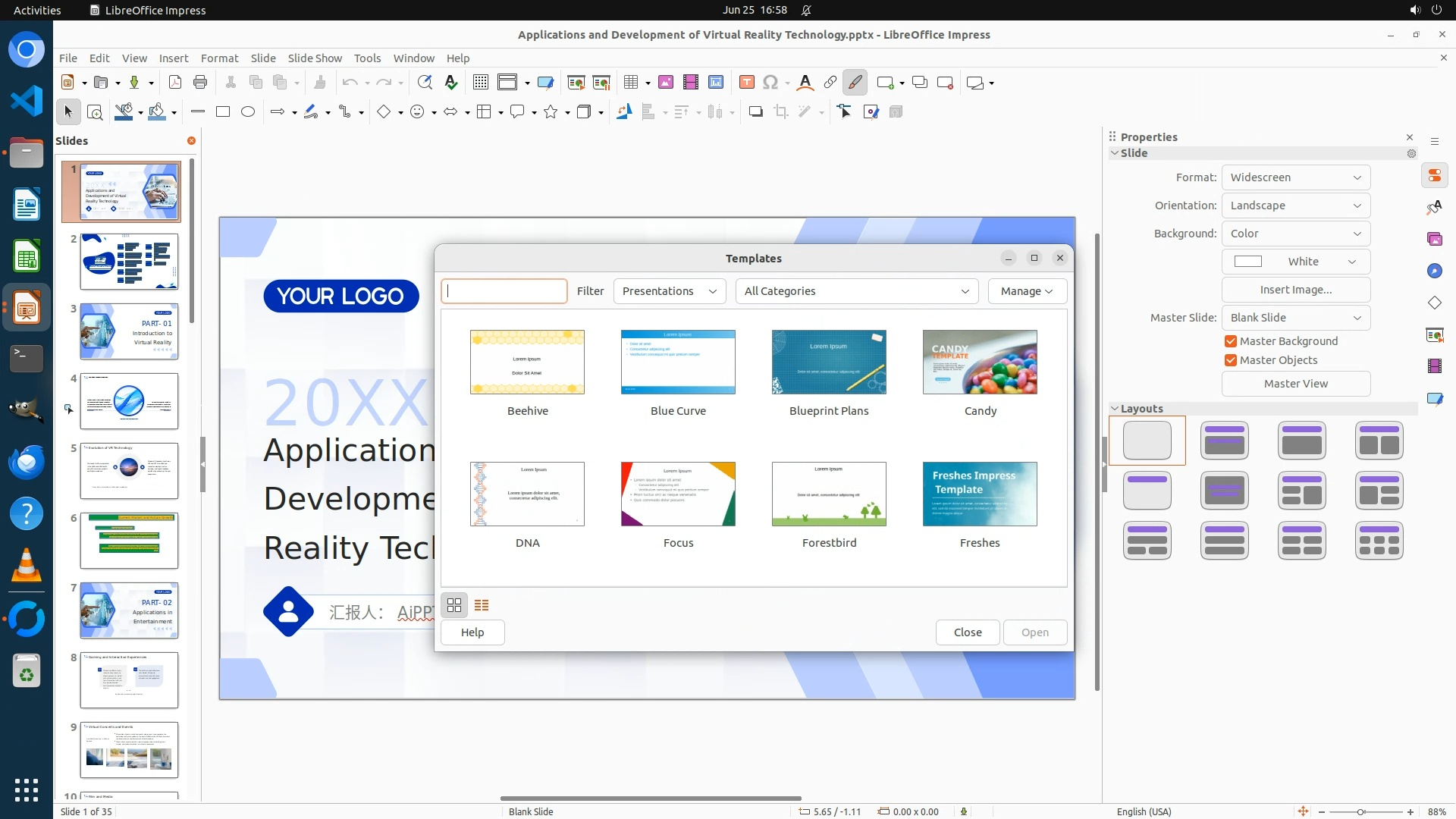
Task: Click the Insert Table toolbar icon
Action: 630,83
